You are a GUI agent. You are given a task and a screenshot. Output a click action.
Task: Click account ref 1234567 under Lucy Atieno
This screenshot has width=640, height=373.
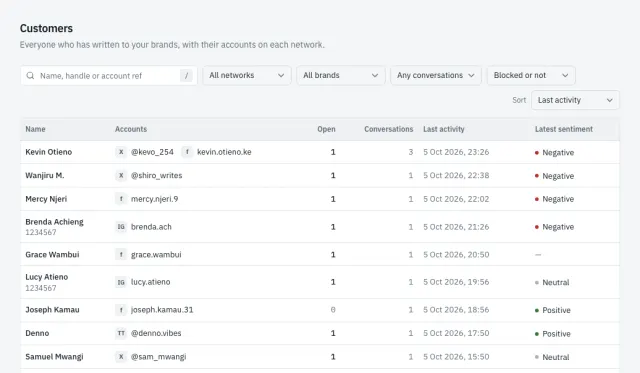(x=41, y=288)
